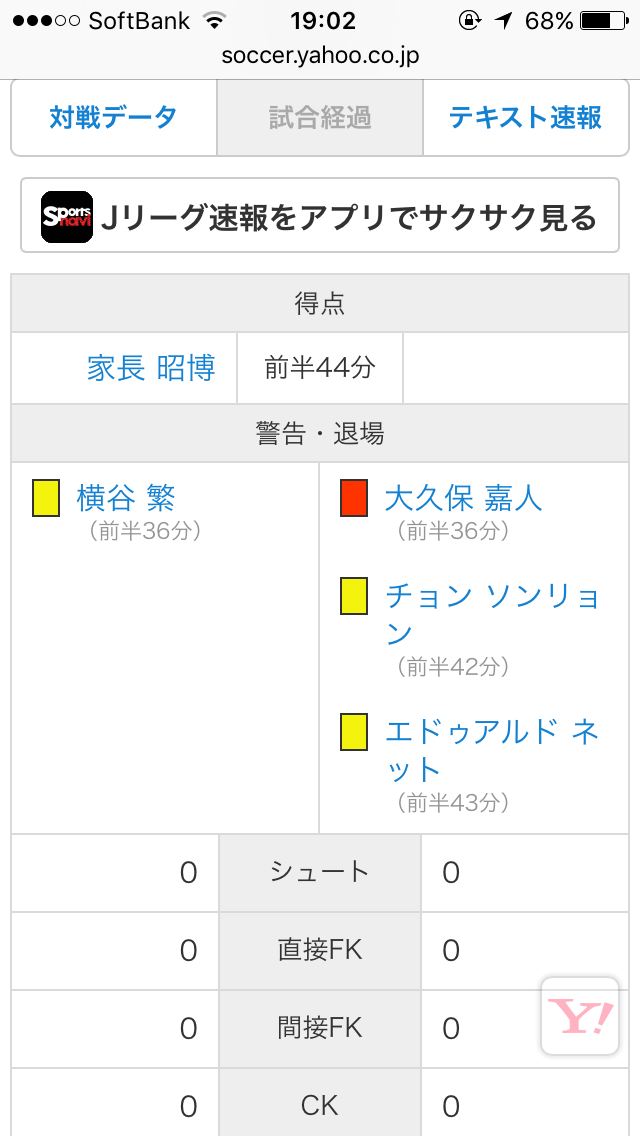This screenshot has height=1136, width=640.
Task: Open the Jリーグ速報をアプリでサクサク見る banner
Action: click(320, 215)
